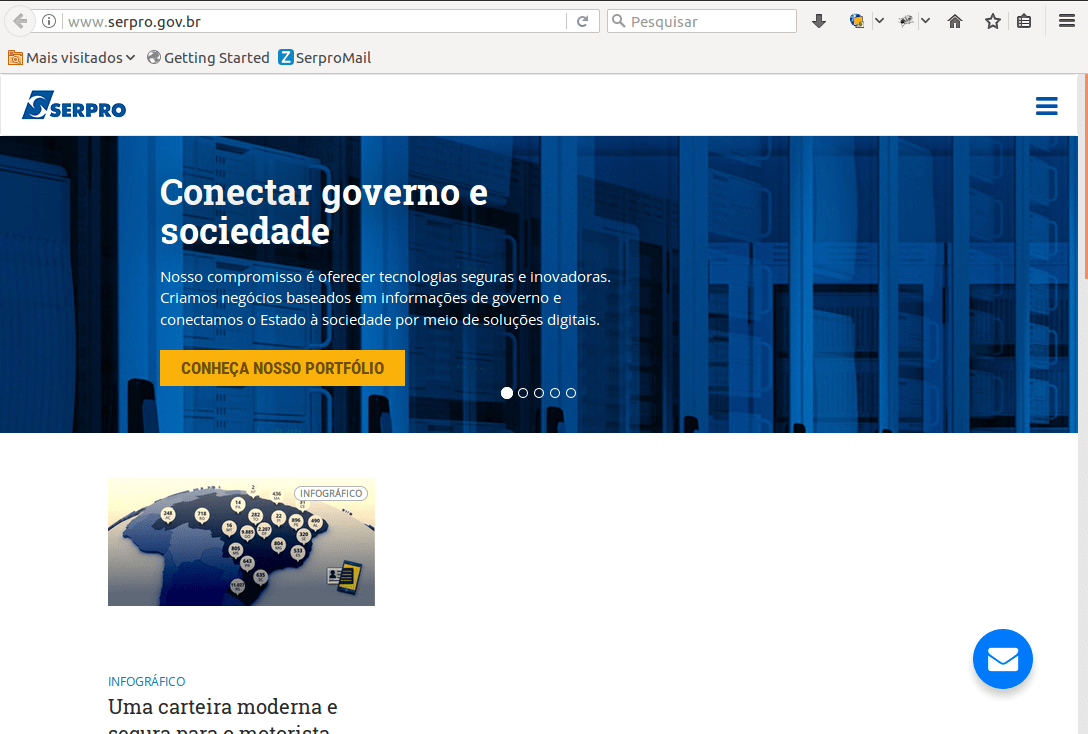Follow the INFOGRÁFICO link
This screenshot has width=1088, height=734.
point(146,681)
